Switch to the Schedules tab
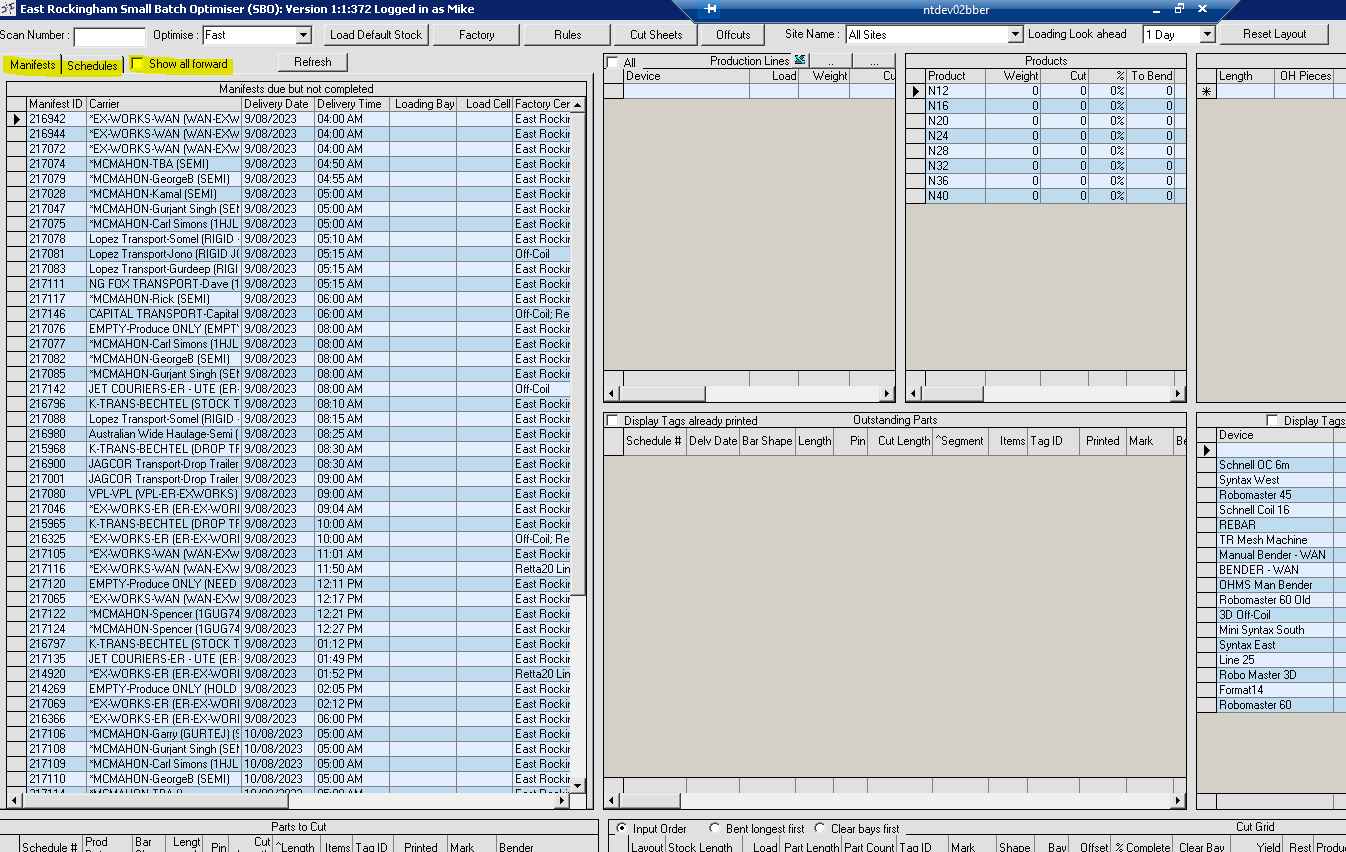Viewport: 1346px width, 852px height. [92, 66]
